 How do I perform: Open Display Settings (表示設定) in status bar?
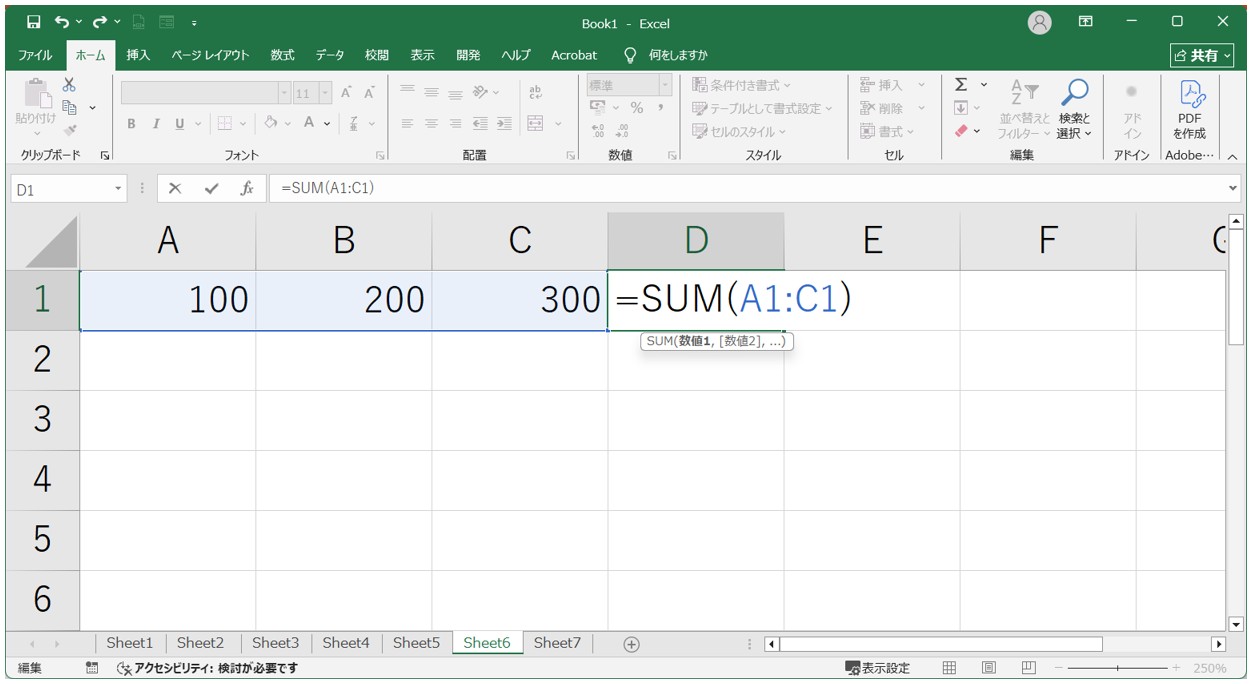877,668
